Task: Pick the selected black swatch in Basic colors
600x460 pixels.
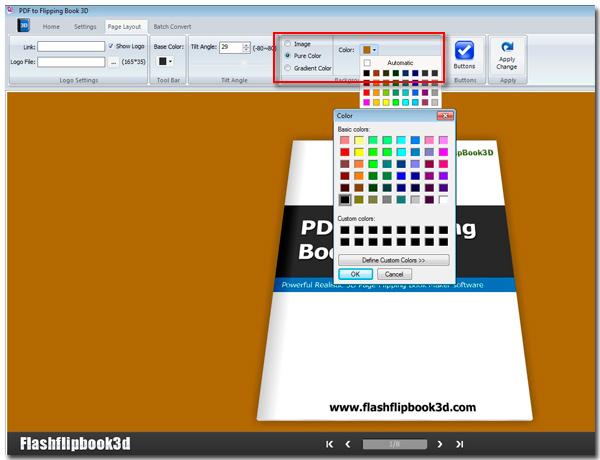Action: (345, 199)
